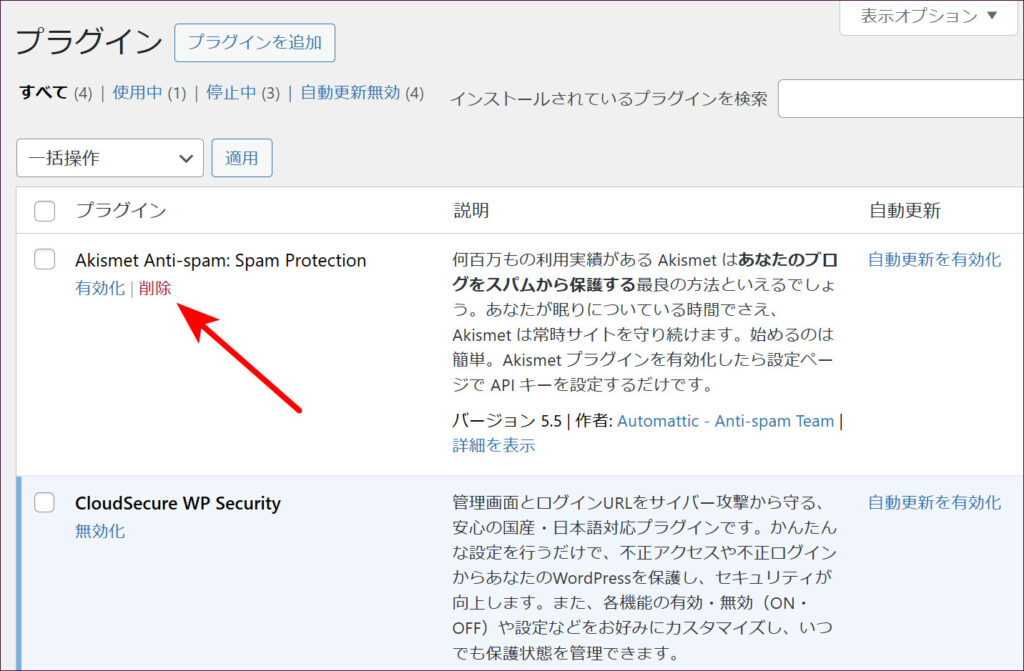Open Automattic - Anti-spam Team author link
This screenshot has width=1024, height=671.
(x=725, y=421)
